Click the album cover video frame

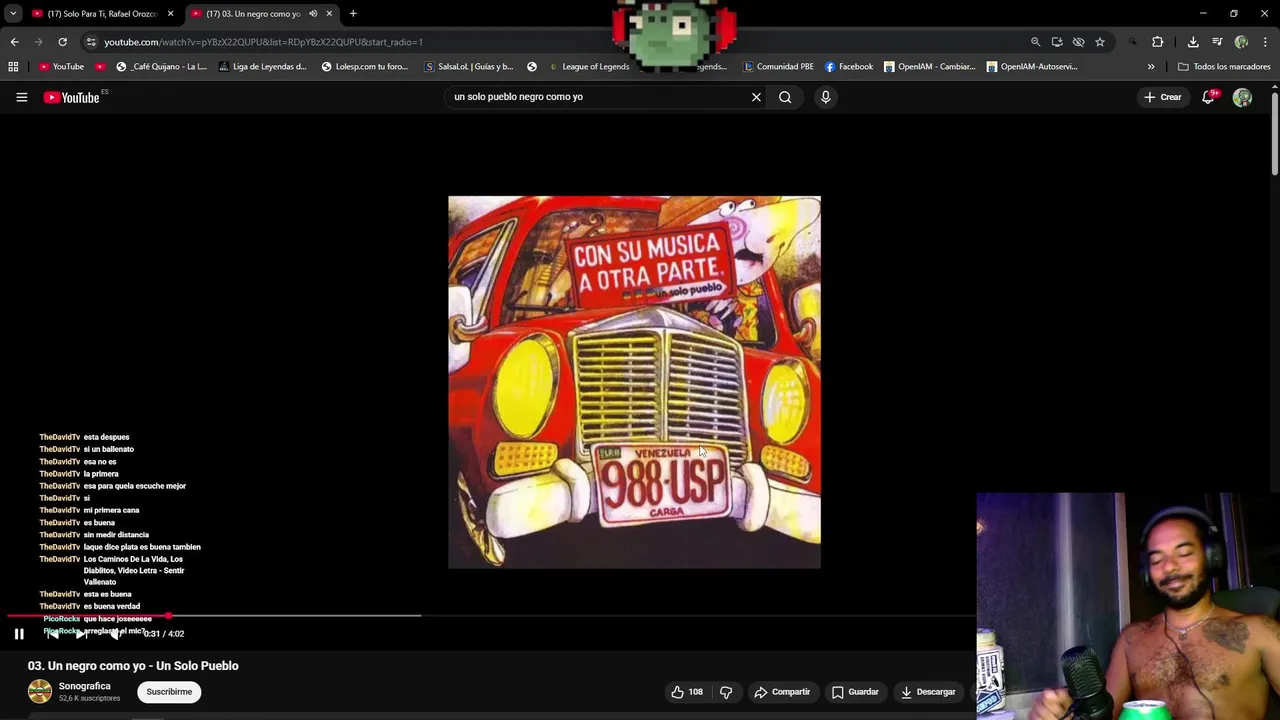(x=634, y=382)
